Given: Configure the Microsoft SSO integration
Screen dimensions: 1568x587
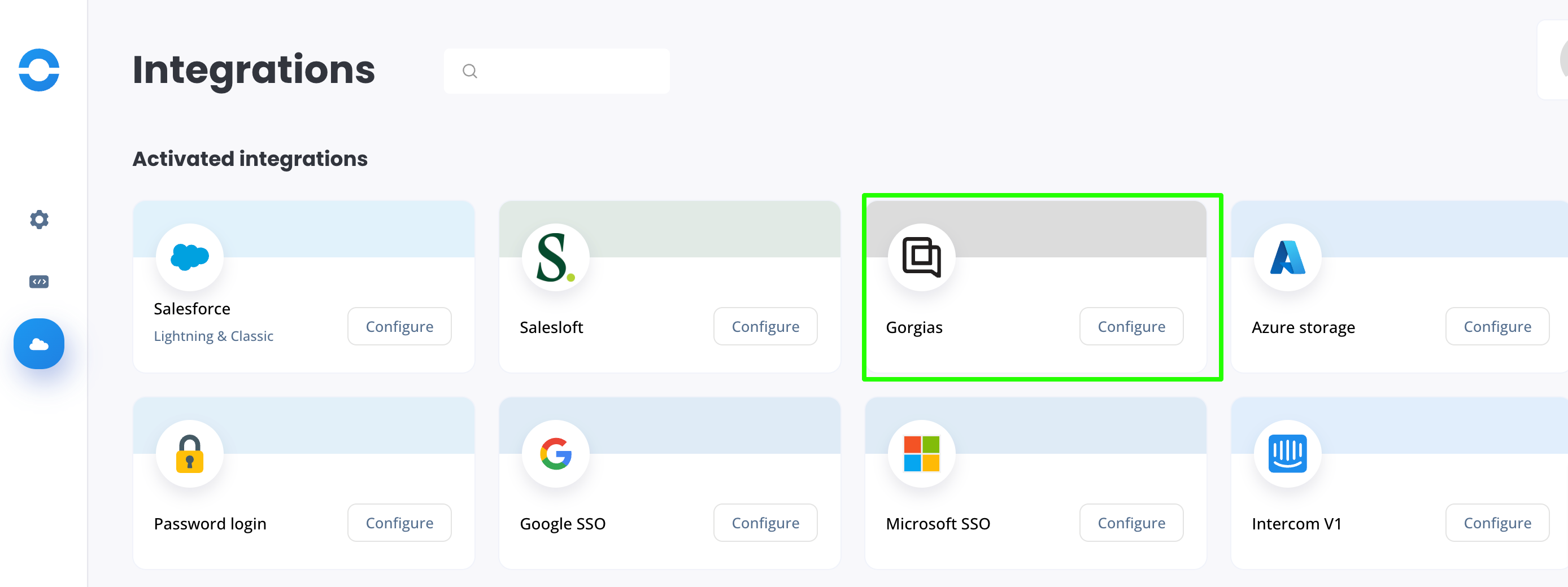Looking at the screenshot, I should pyautogui.click(x=1131, y=523).
